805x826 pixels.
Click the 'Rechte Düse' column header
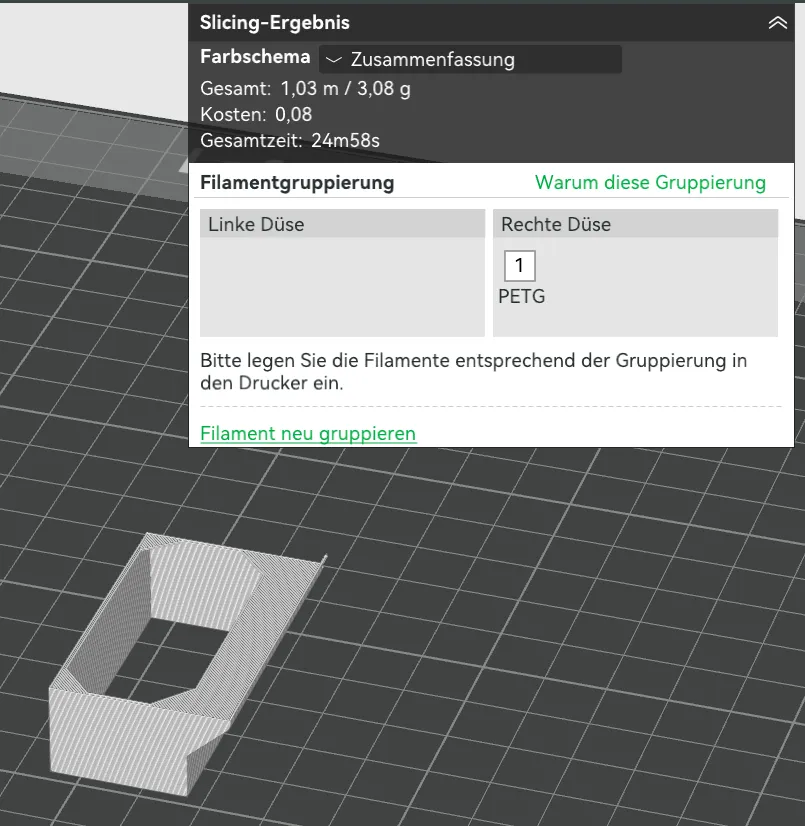pyautogui.click(x=635, y=224)
